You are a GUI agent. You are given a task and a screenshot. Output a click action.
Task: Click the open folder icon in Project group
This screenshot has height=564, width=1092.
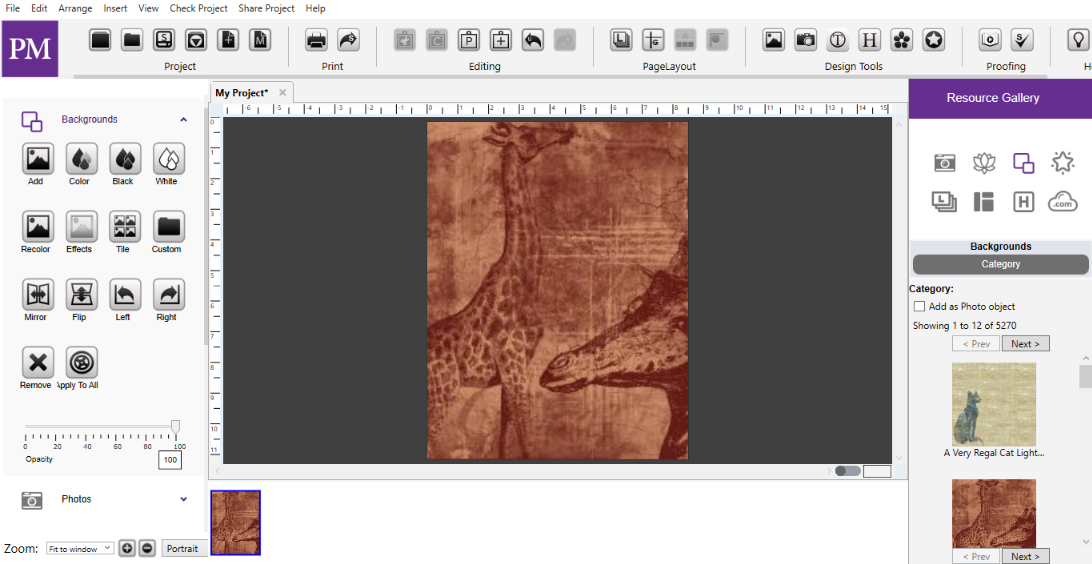click(x=132, y=40)
